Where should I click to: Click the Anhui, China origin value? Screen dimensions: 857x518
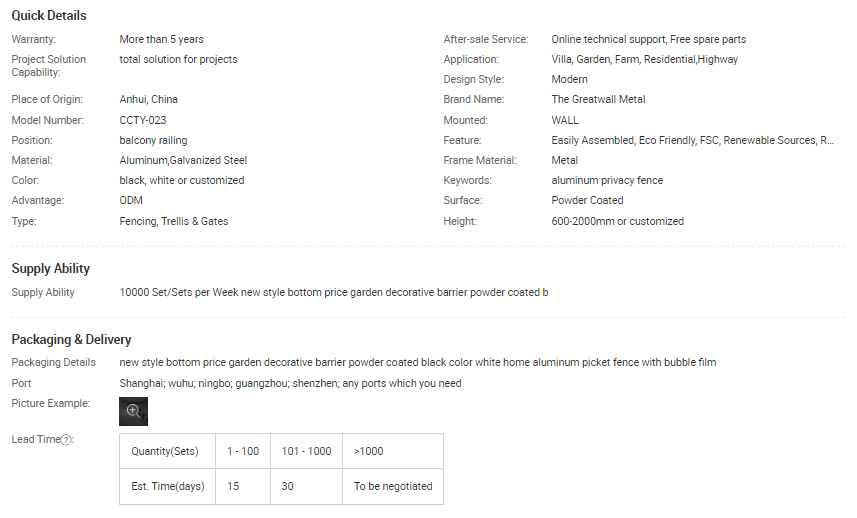click(148, 100)
